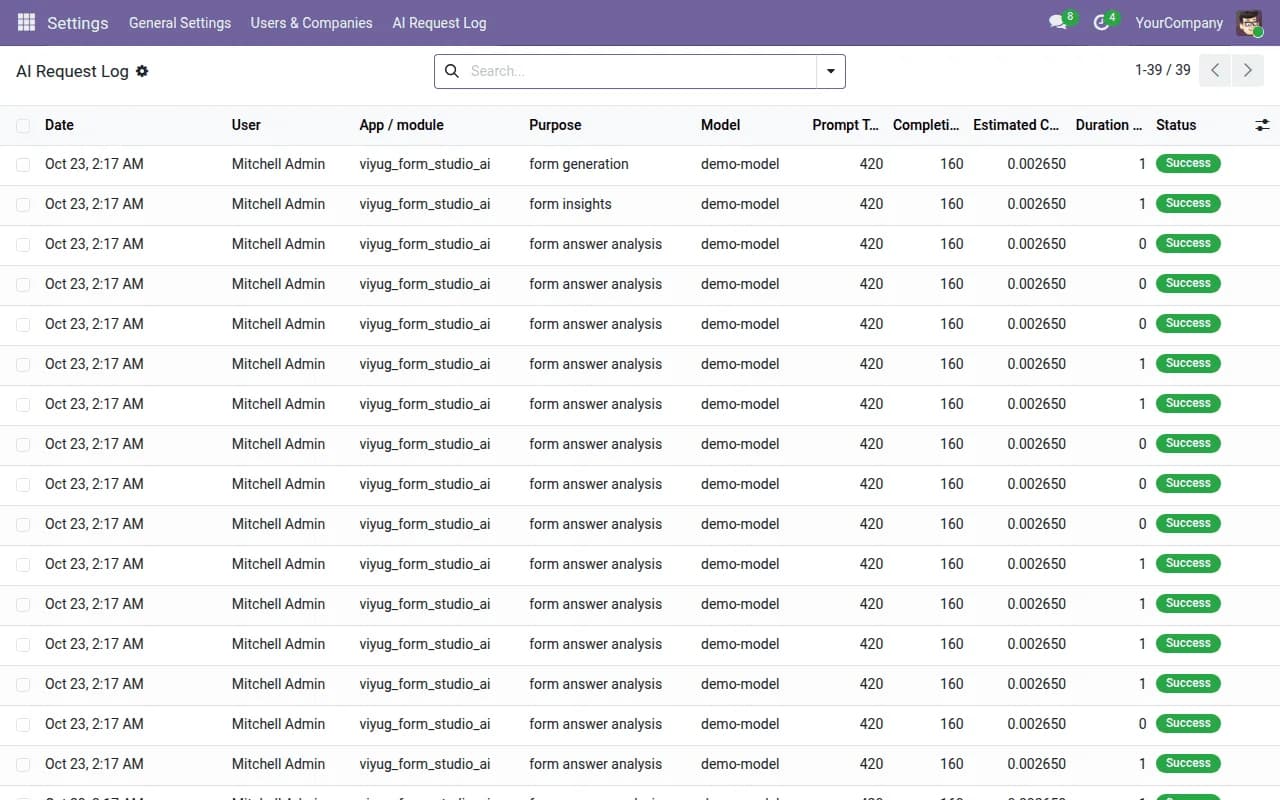The height and width of the screenshot is (800, 1280).
Task: Open the Users & Companies menu
Action: click(311, 22)
